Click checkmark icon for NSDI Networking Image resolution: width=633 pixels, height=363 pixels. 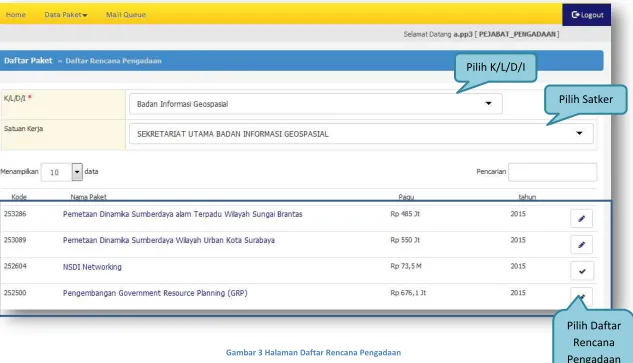[x=582, y=271]
